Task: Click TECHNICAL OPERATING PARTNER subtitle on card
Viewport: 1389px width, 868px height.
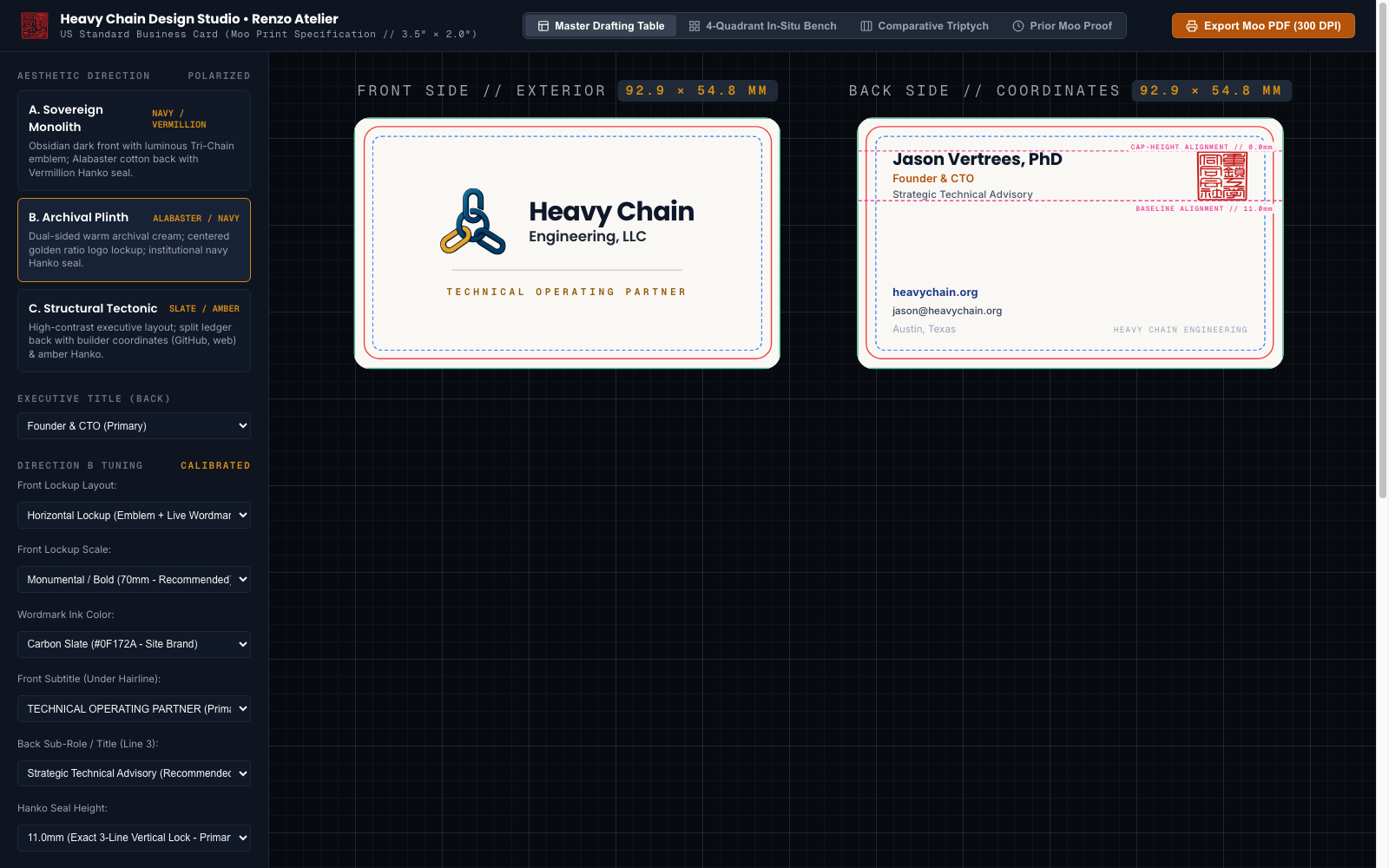Action: 566,293
